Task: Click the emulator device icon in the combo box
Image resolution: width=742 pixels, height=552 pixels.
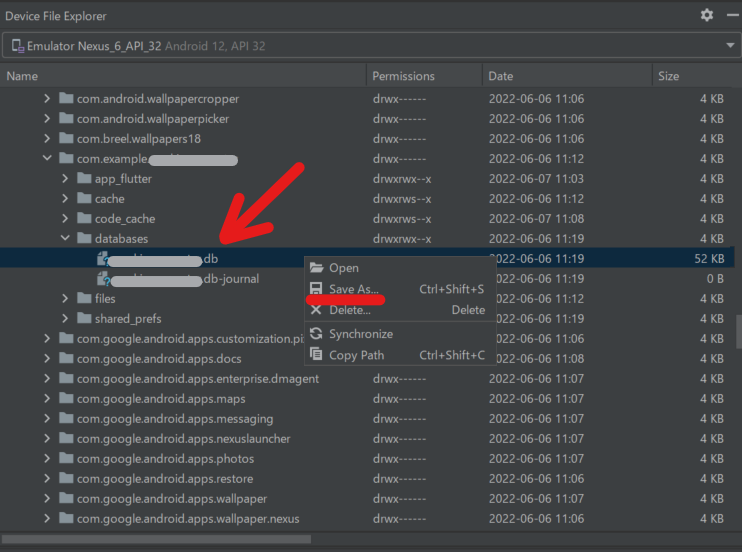Action: [x=18, y=46]
